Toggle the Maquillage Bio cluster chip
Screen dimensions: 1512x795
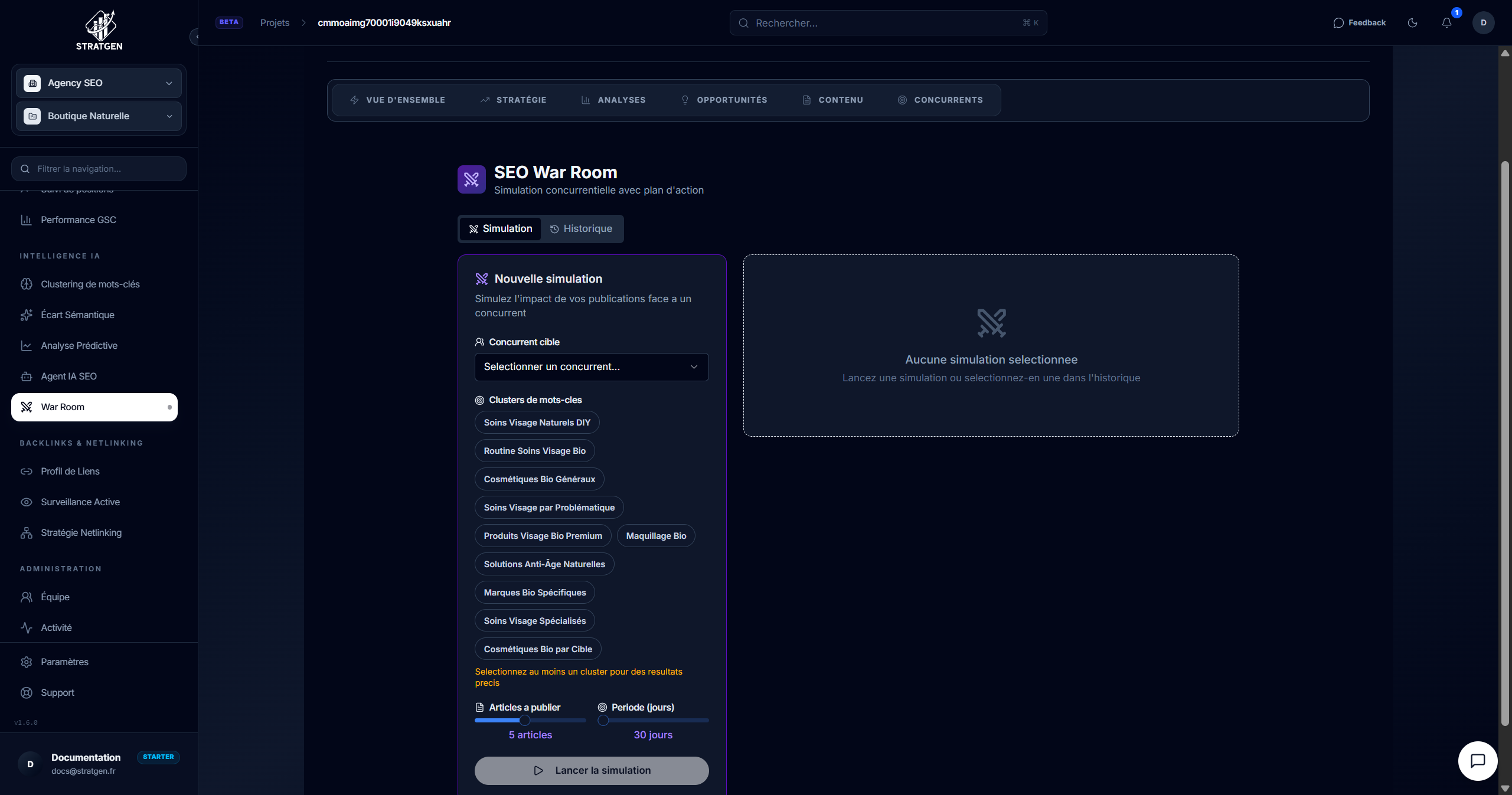pyautogui.click(x=655, y=536)
